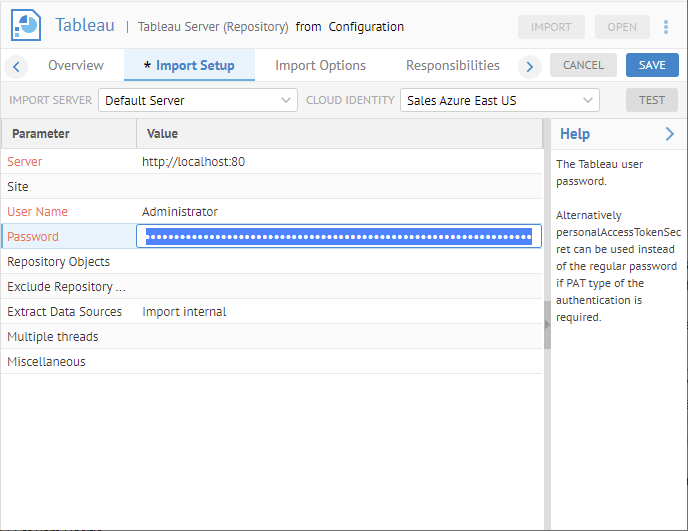Open the three-dot more options menu
Image resolution: width=688 pixels, height=531 pixels.
(666, 27)
